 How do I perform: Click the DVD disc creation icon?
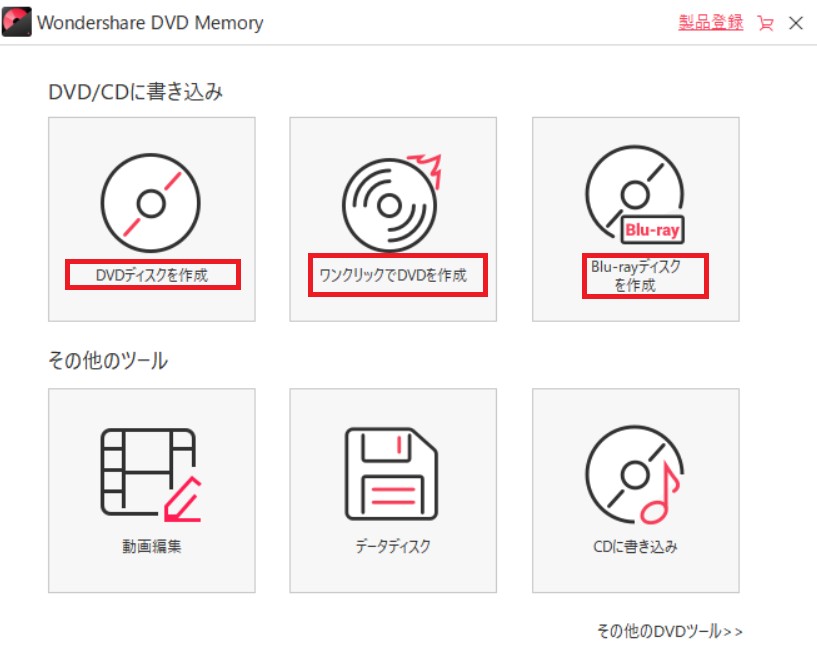[x=151, y=203]
